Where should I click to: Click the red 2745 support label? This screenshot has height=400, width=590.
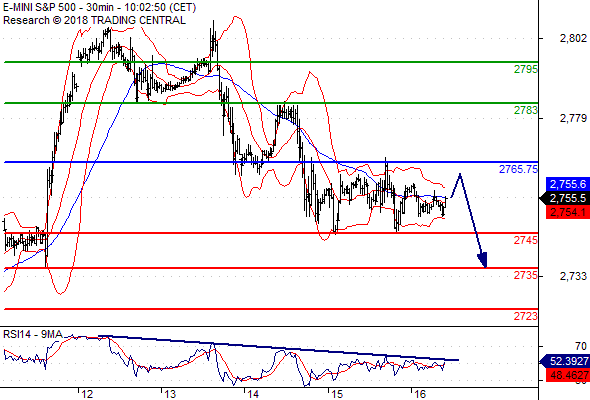[526, 240]
